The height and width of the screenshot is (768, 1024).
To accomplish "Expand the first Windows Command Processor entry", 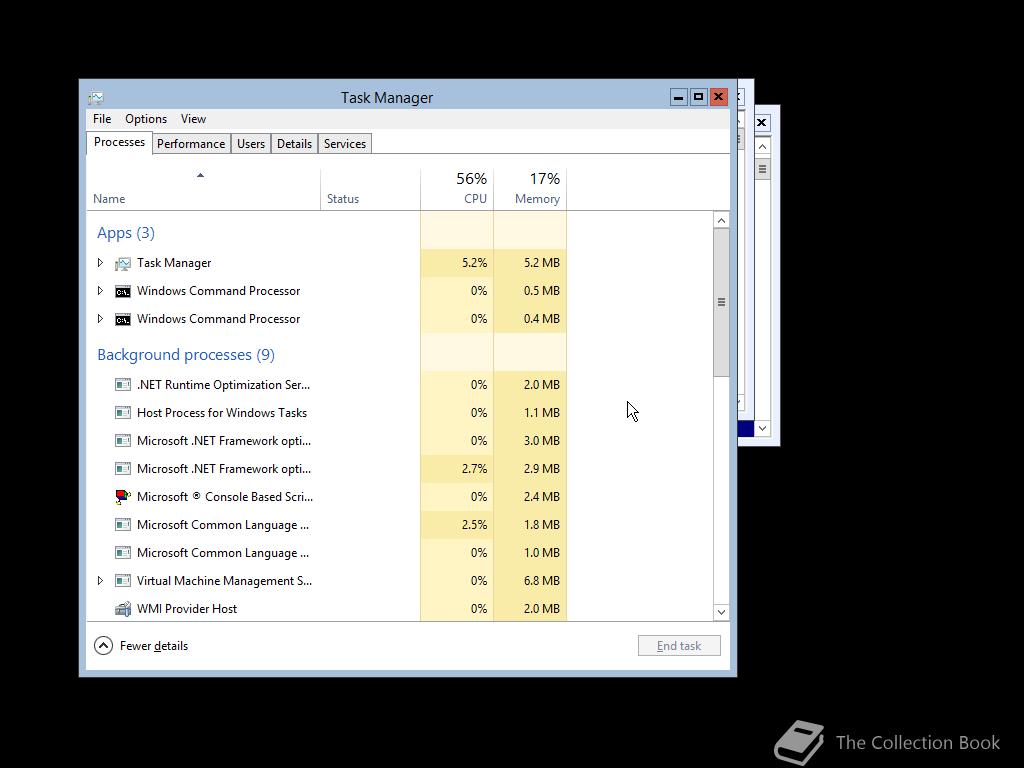I will point(100,291).
